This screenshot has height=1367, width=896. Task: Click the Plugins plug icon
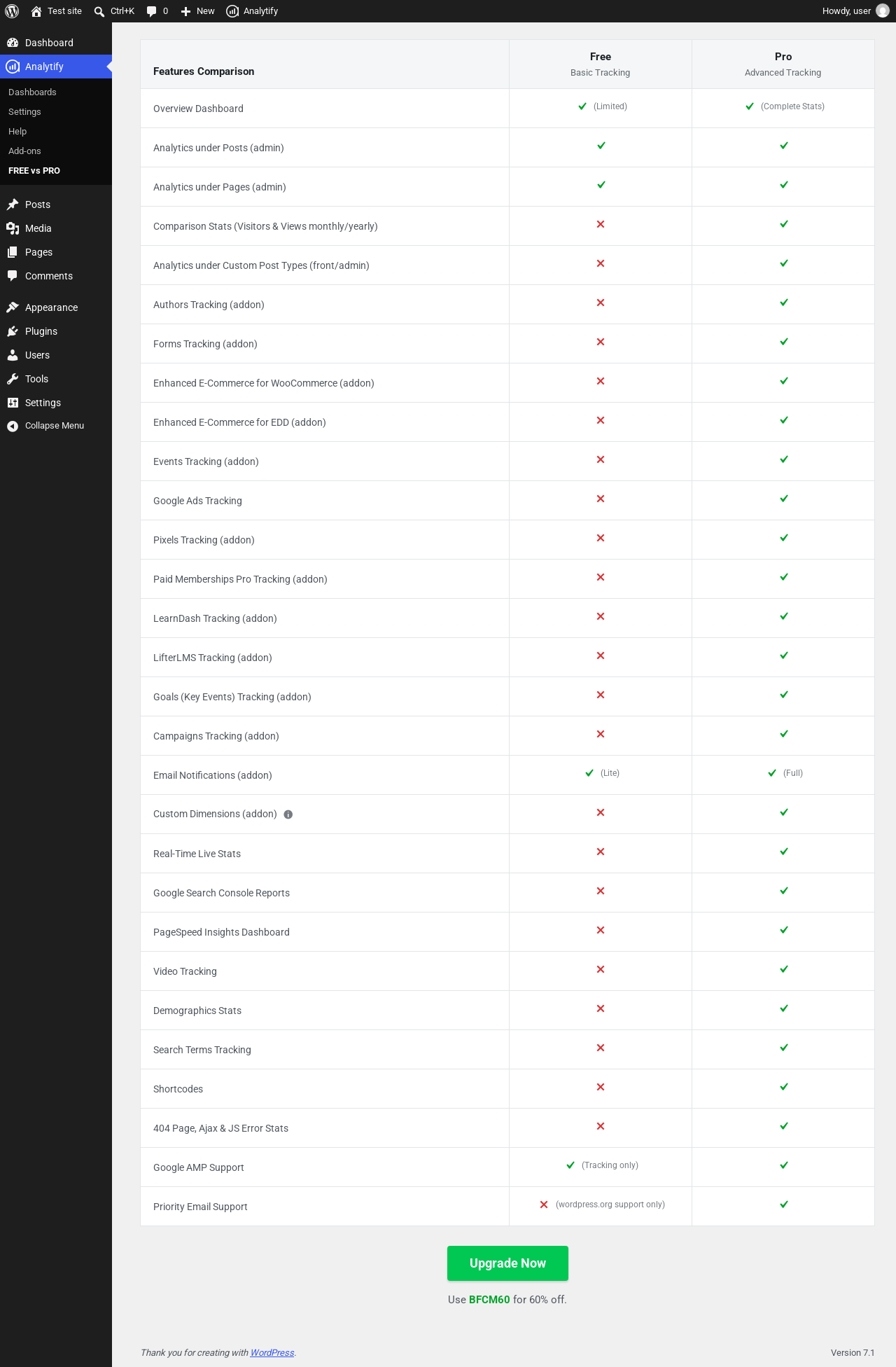coord(13,331)
